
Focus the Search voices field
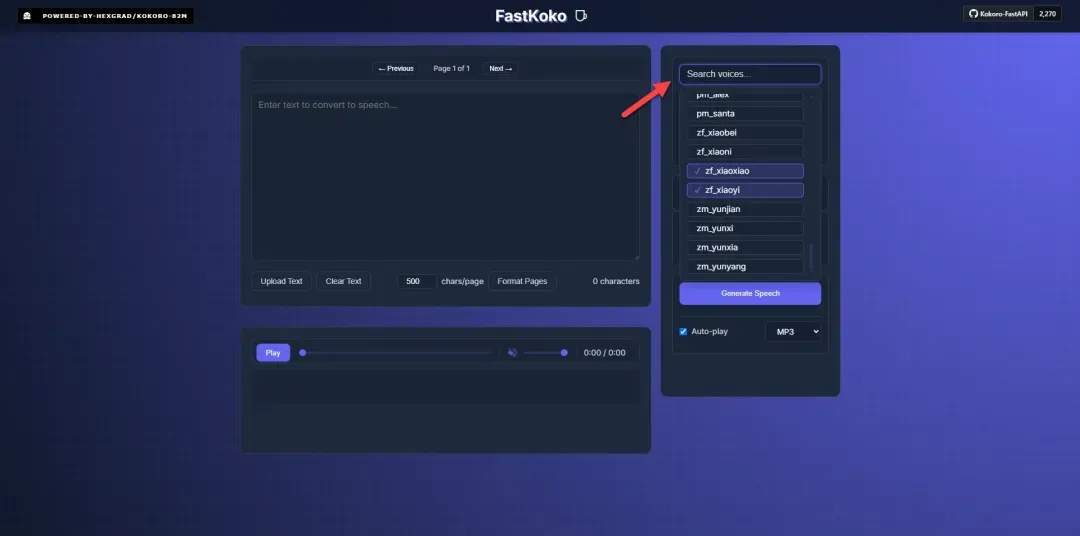750,74
